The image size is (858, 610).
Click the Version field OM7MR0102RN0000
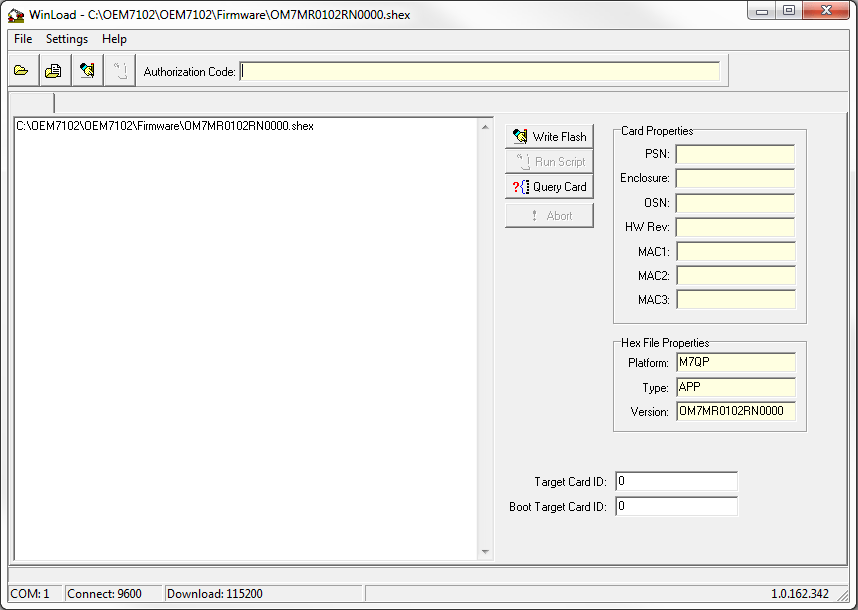(x=736, y=411)
